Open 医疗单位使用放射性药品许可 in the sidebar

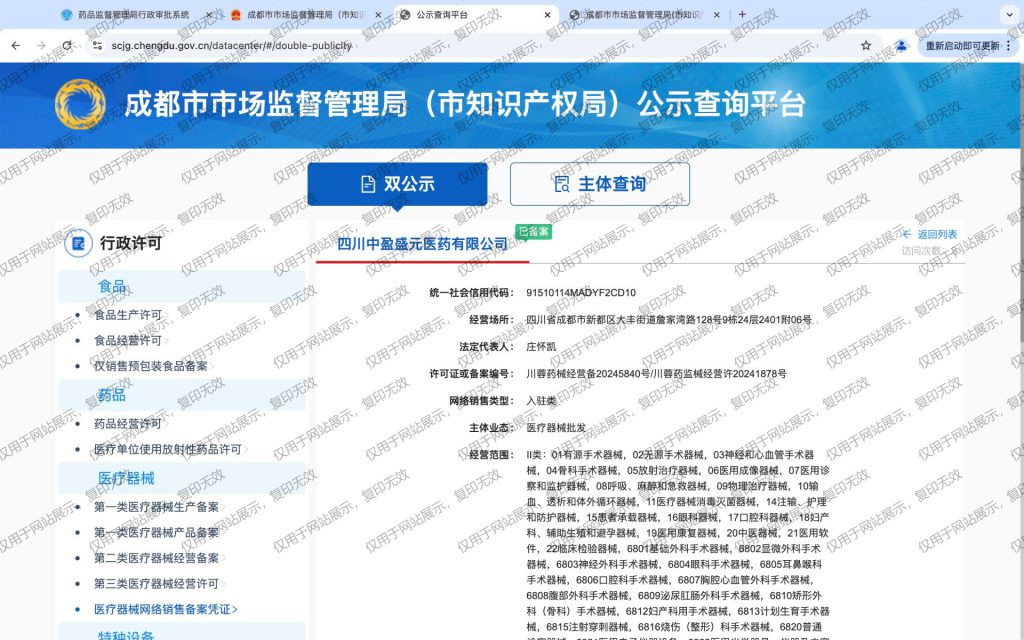click(168, 449)
